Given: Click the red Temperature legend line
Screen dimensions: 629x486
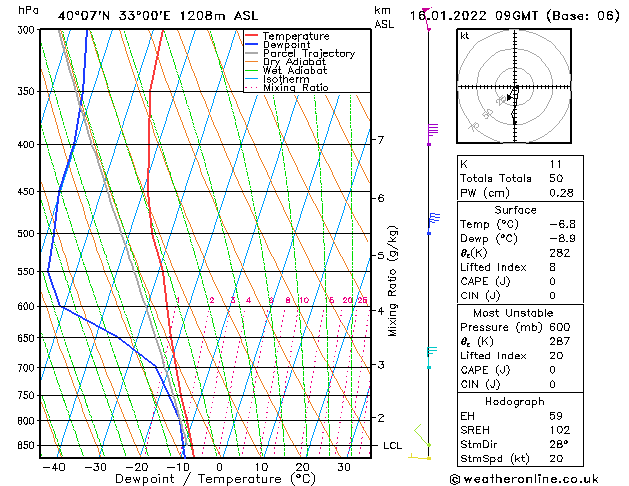Looking at the screenshot, I should [x=251, y=36].
